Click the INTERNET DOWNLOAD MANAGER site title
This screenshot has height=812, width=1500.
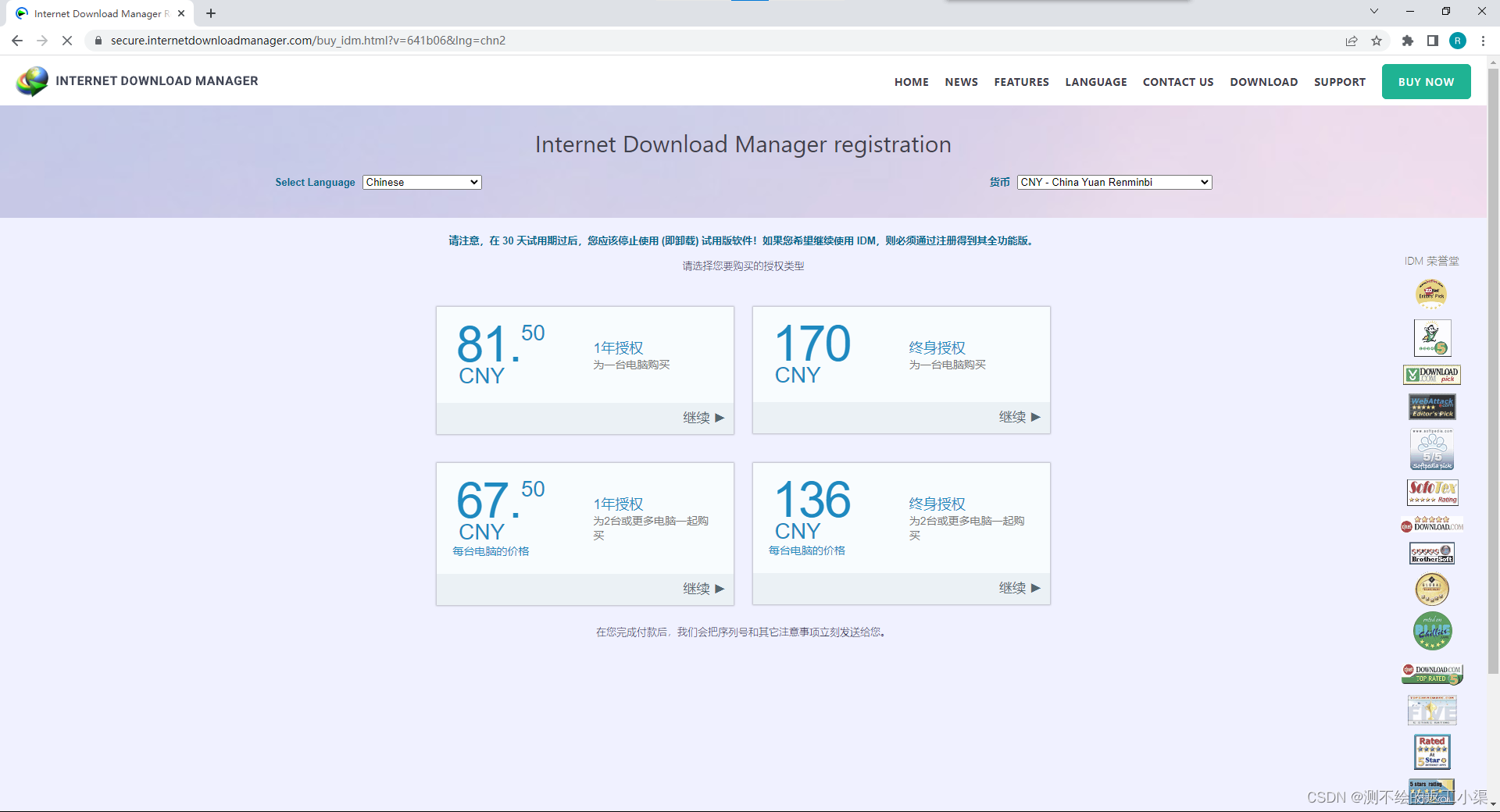click(157, 81)
